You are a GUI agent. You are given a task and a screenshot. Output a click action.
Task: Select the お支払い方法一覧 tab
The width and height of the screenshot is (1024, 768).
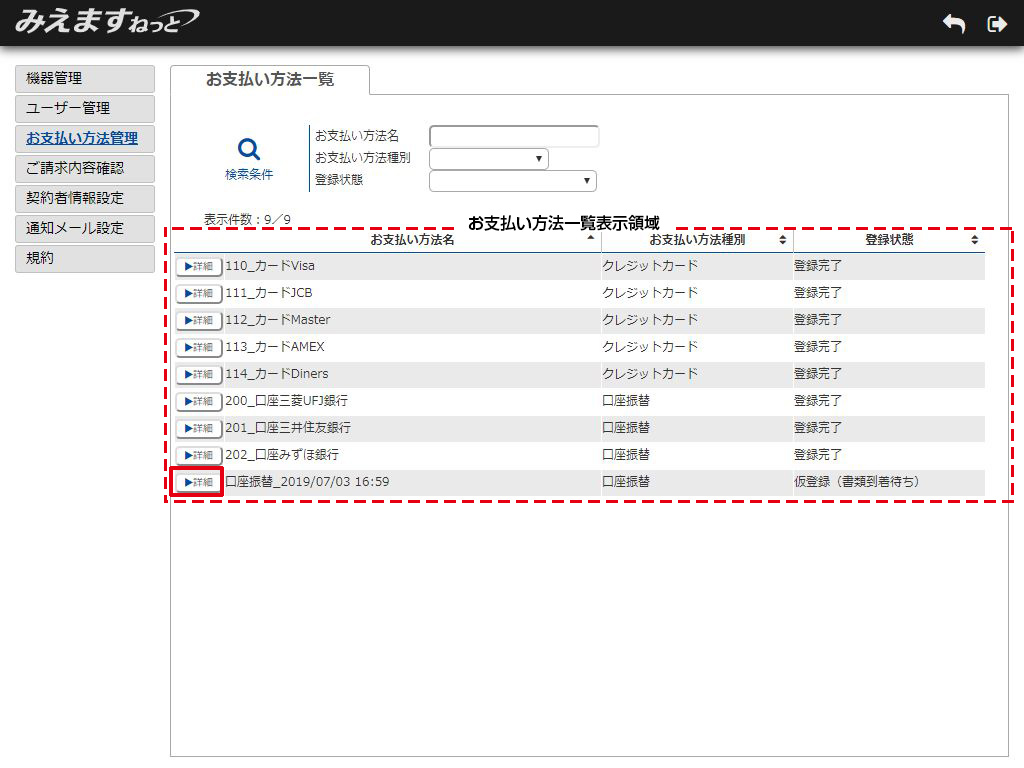click(270, 80)
